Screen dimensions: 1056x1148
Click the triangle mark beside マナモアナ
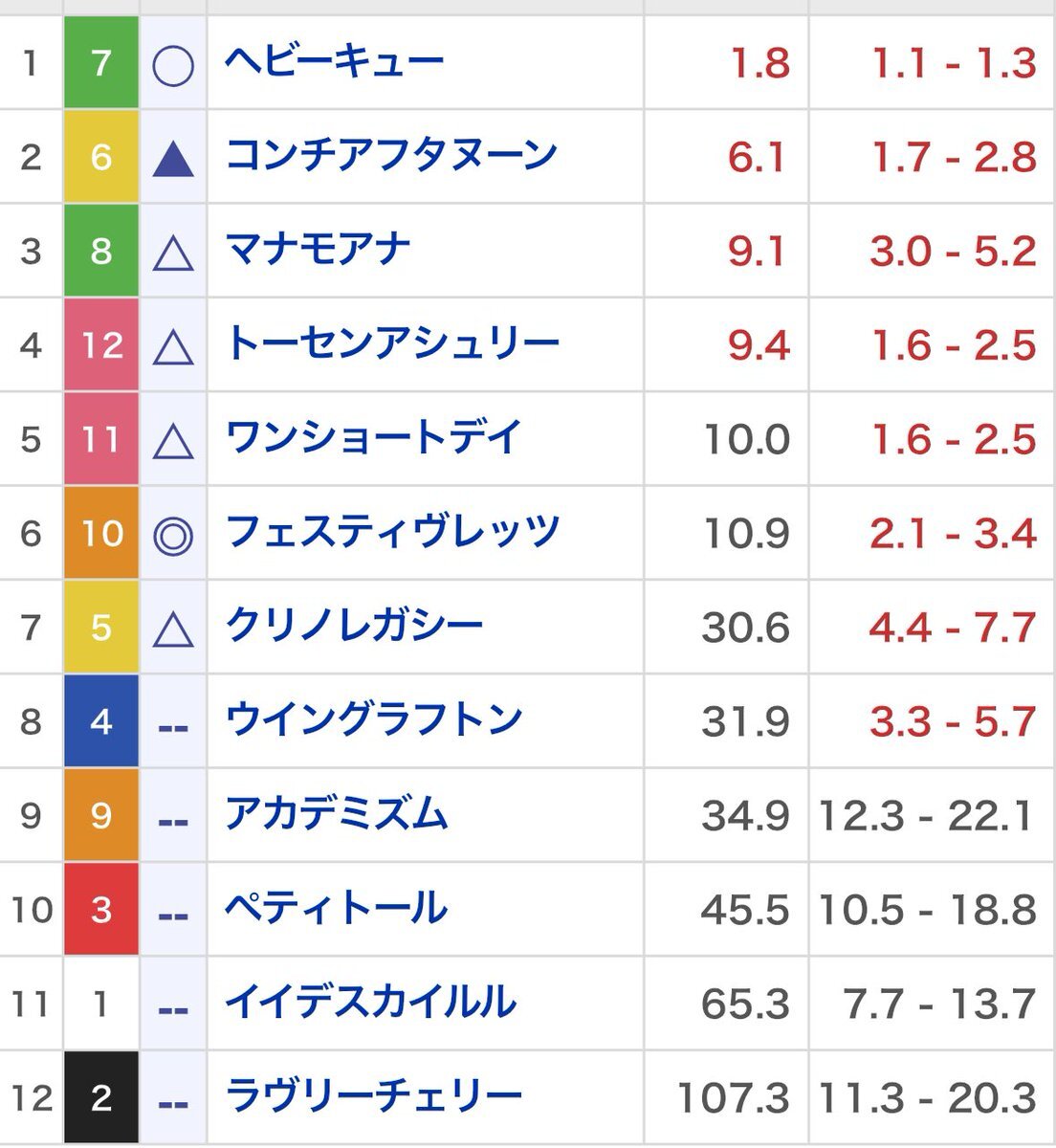point(173,254)
